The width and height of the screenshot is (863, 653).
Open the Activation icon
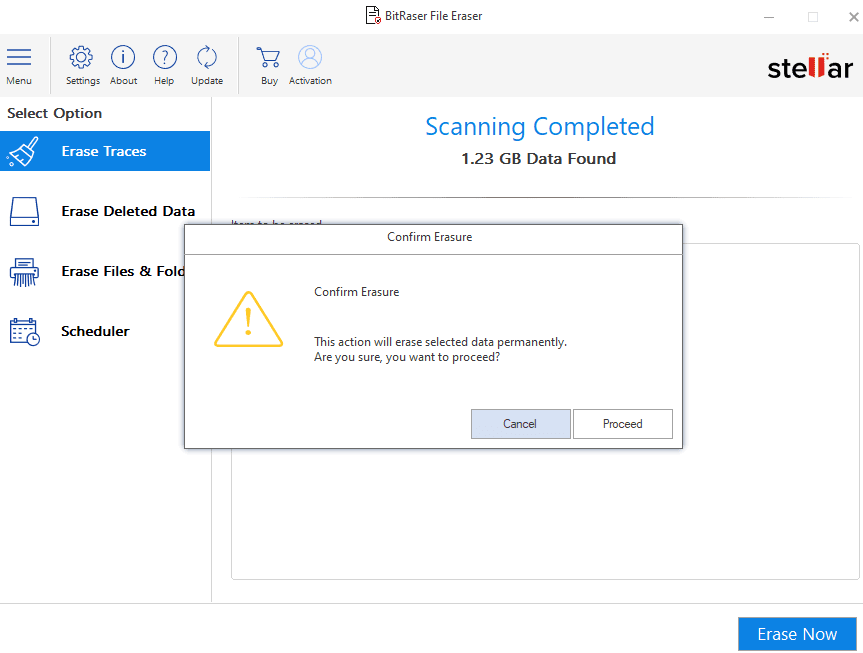(x=310, y=58)
